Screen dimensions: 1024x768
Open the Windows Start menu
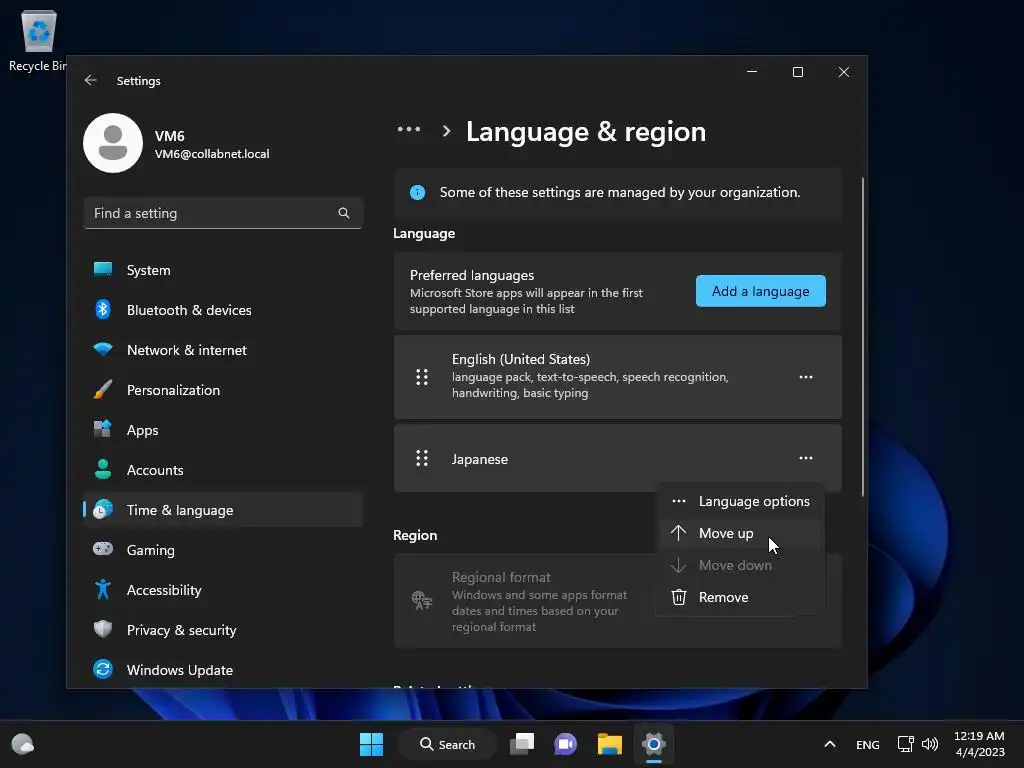(x=372, y=744)
